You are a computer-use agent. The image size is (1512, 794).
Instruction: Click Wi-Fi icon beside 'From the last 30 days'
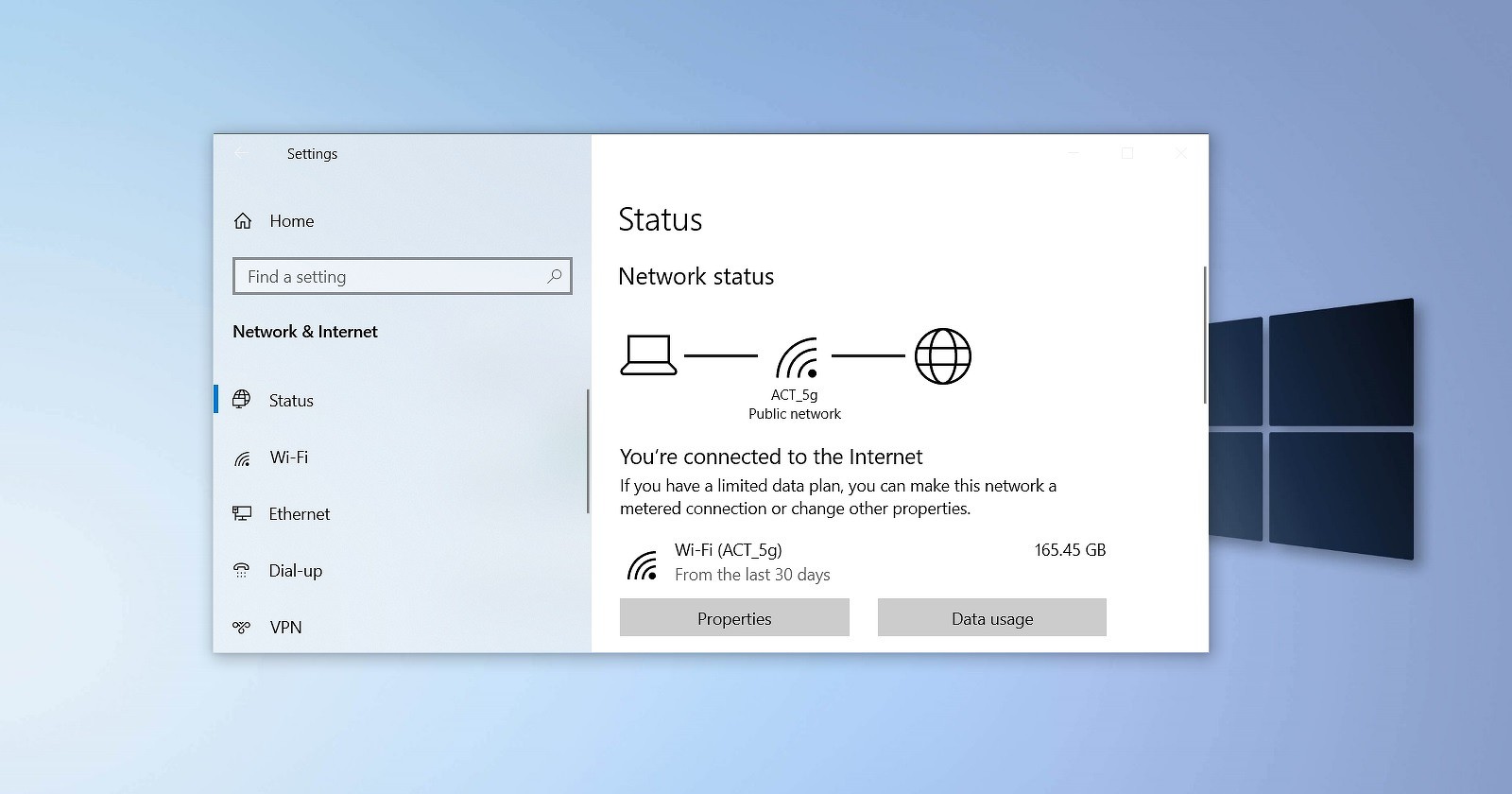point(643,564)
